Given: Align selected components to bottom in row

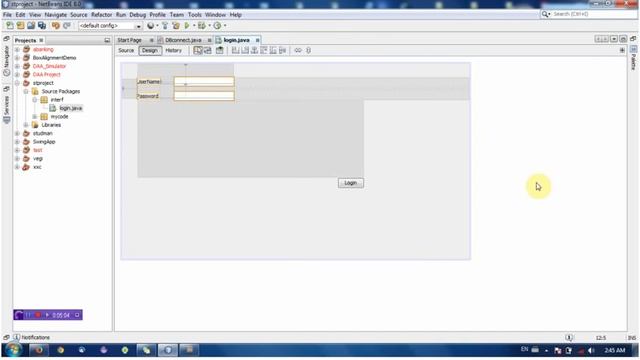Looking at the screenshot, I should pyautogui.click(x=273, y=50).
